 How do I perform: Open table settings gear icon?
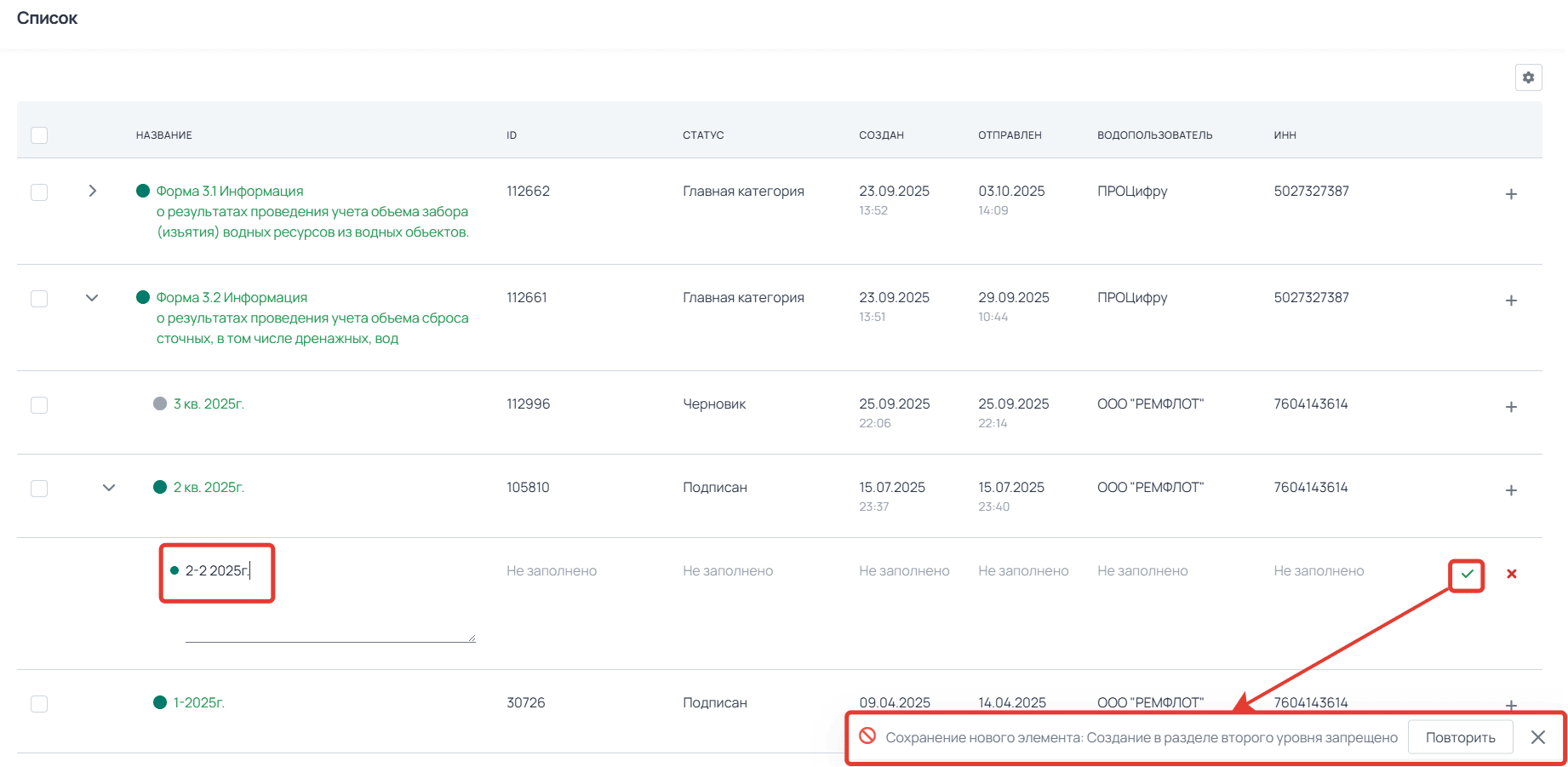click(1528, 77)
